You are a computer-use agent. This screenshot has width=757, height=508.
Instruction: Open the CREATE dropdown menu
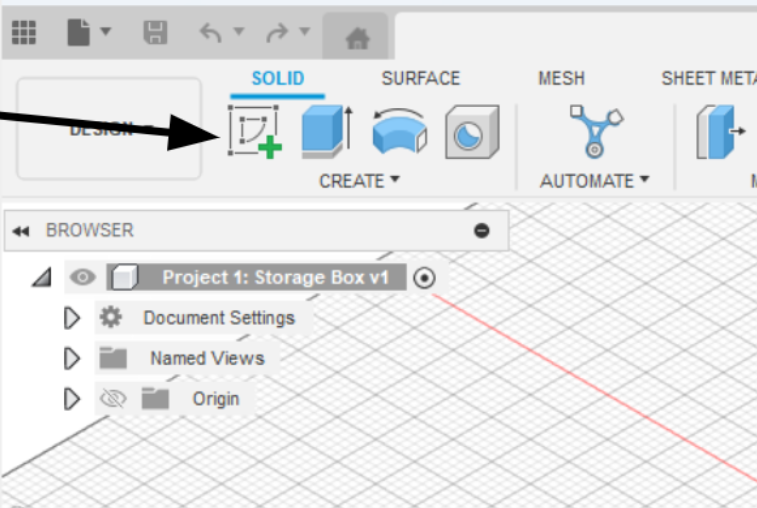coord(359,181)
